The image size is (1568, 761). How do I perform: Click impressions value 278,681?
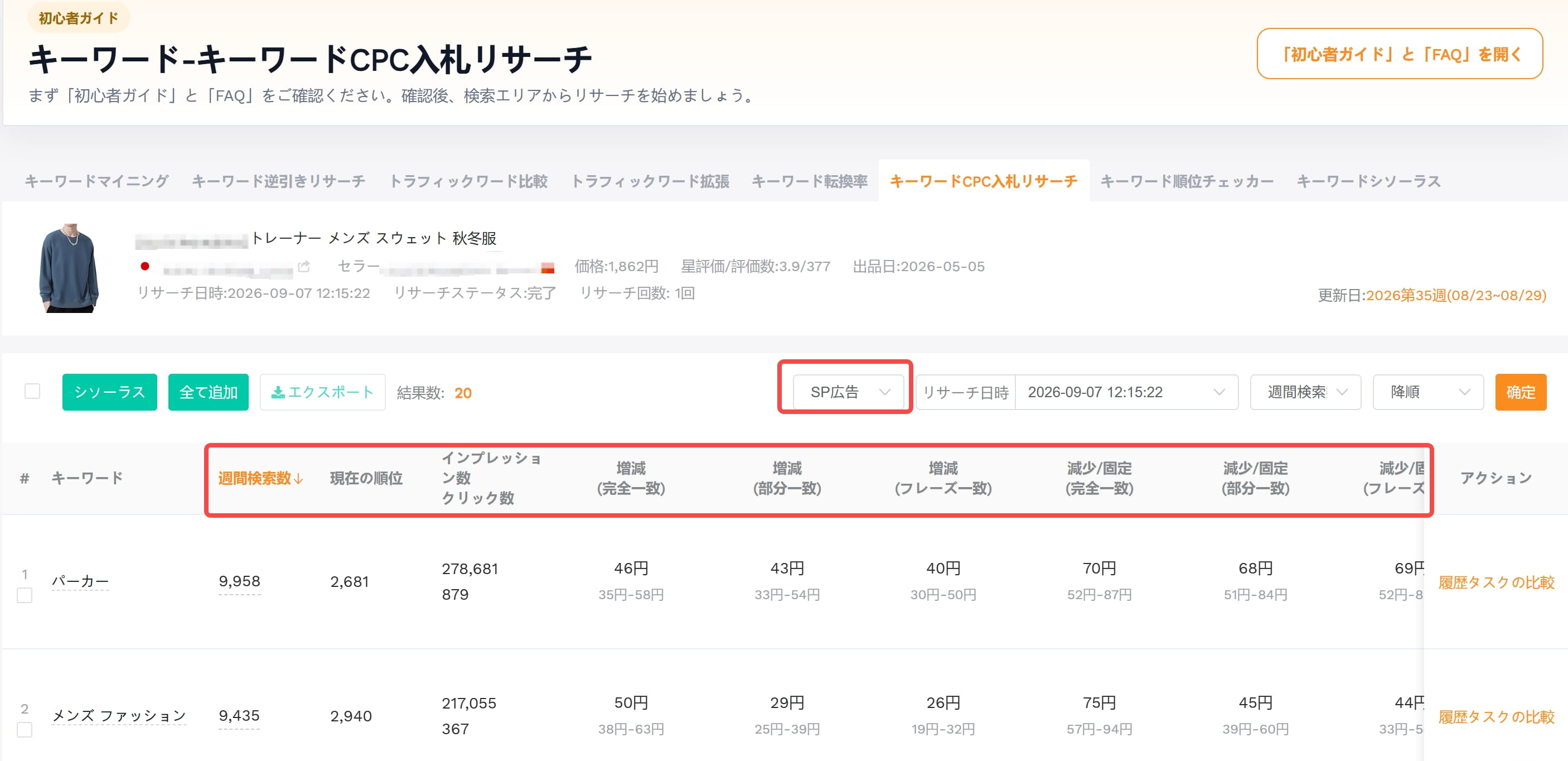coord(470,569)
